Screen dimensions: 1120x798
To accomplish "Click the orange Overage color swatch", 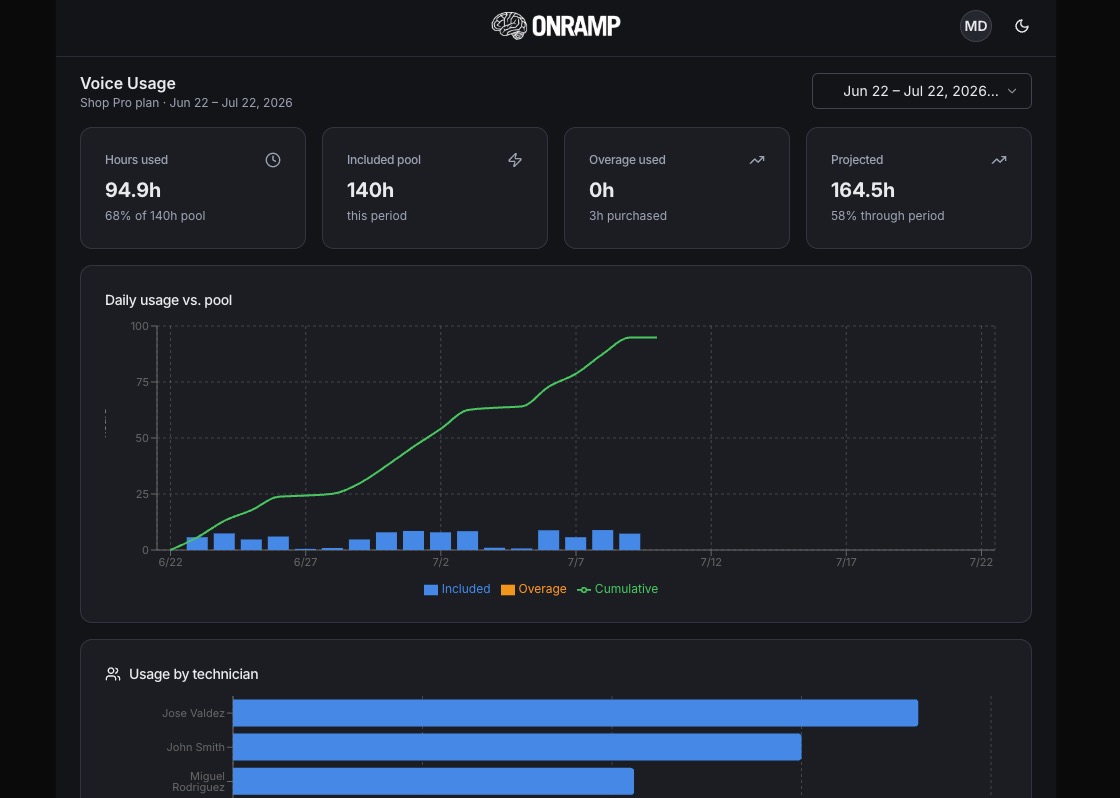I will 508,590.
